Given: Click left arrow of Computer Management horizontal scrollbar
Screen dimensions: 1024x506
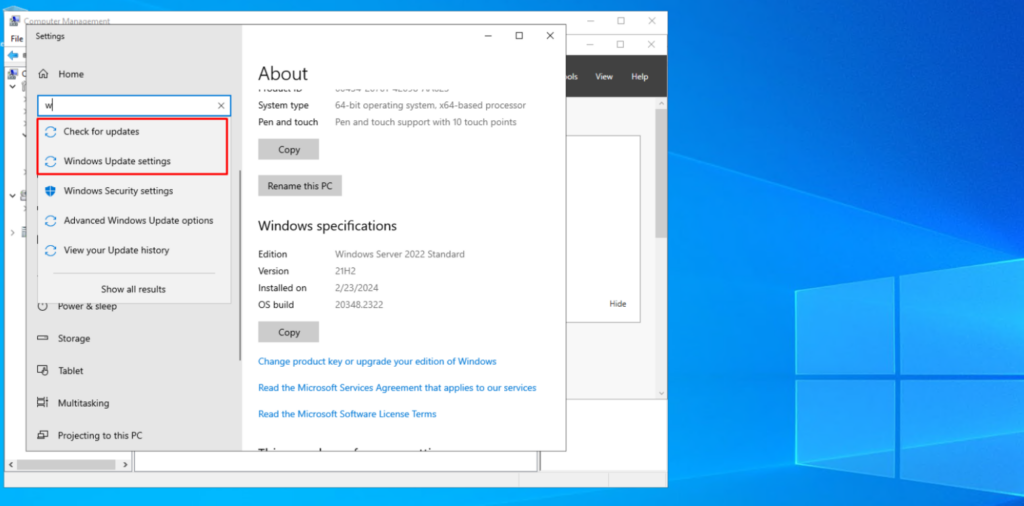Looking at the screenshot, I should point(10,465).
